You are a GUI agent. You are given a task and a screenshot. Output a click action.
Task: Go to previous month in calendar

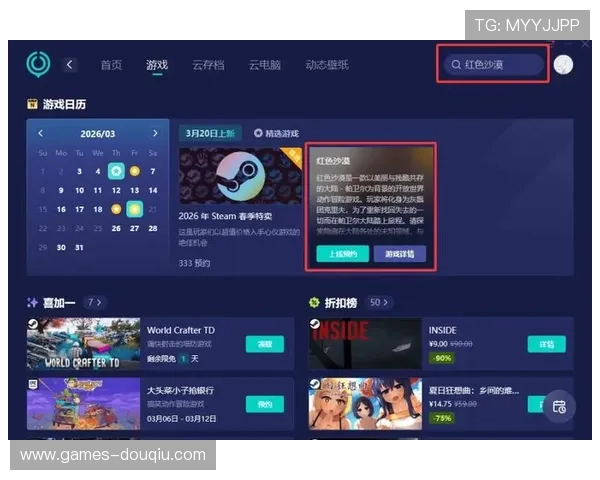click(41, 133)
